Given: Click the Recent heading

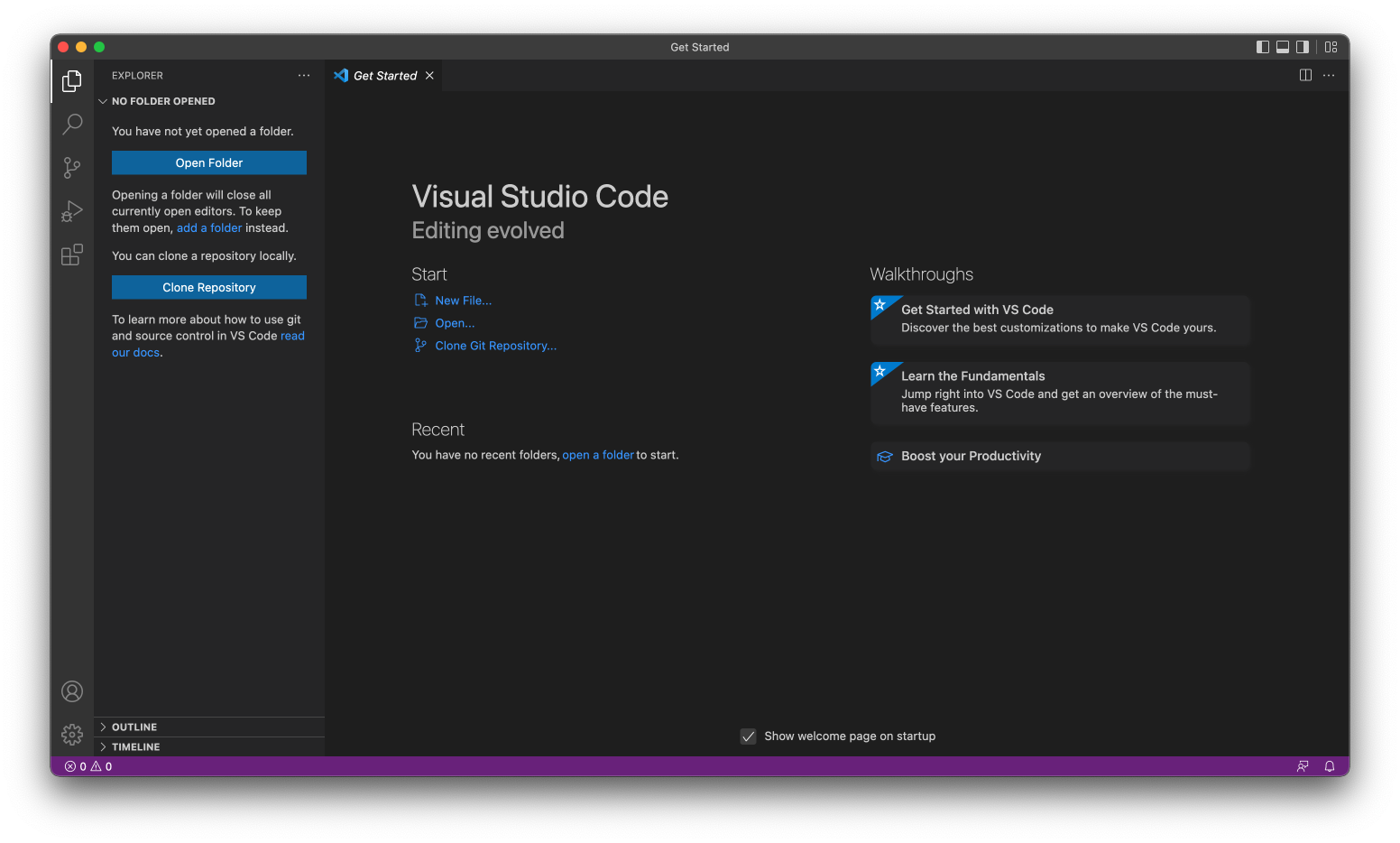Looking at the screenshot, I should (438, 430).
